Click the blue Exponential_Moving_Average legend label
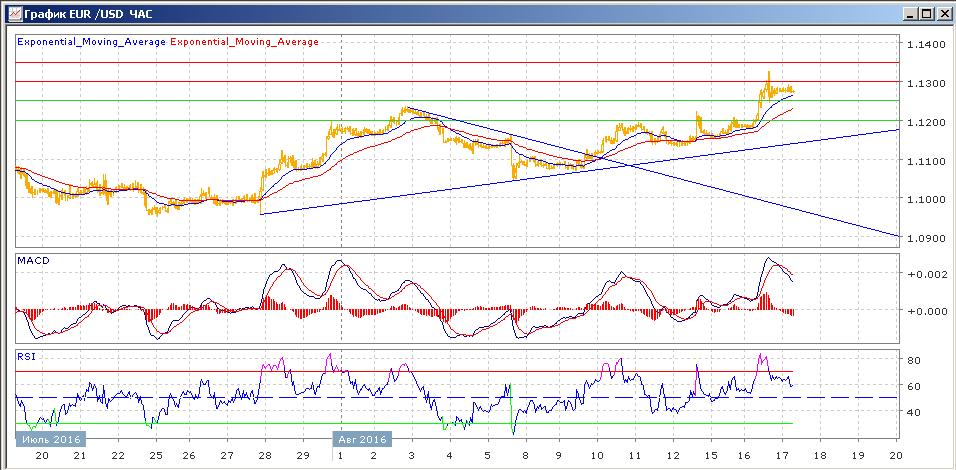This screenshot has width=956, height=470. pos(91,42)
